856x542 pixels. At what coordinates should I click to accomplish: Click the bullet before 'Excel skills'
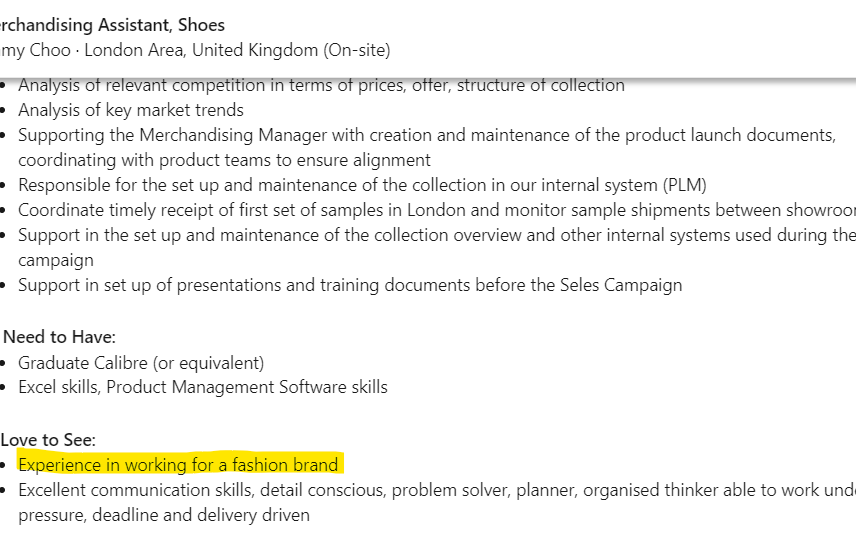coord(3,388)
